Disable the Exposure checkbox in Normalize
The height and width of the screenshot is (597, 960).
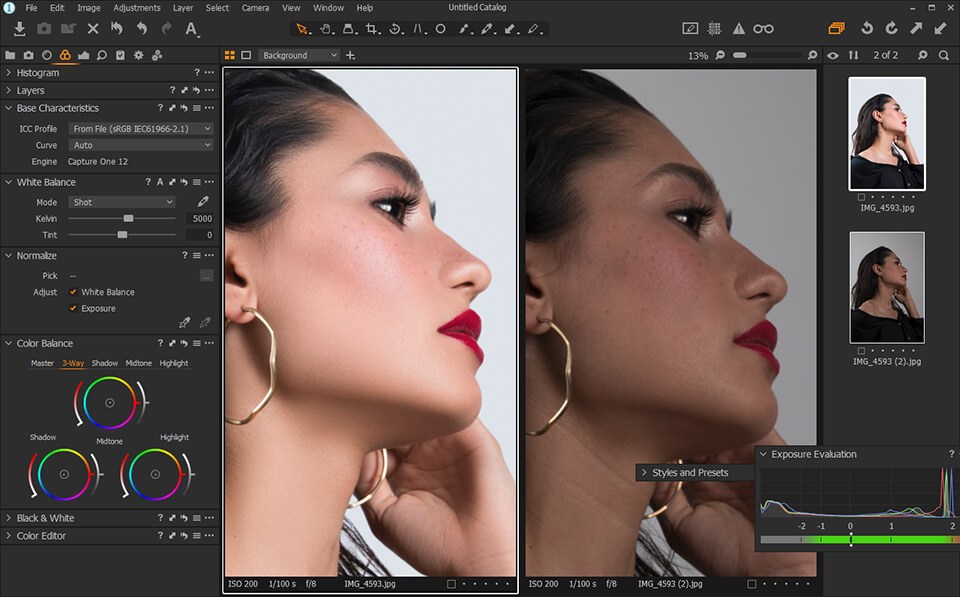click(x=75, y=308)
